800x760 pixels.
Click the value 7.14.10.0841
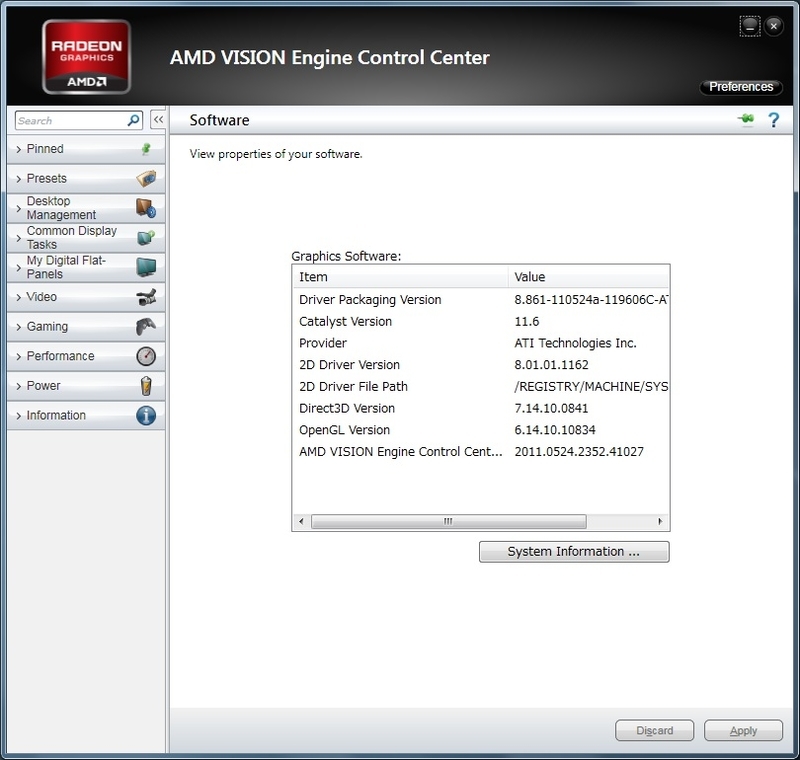coord(551,409)
